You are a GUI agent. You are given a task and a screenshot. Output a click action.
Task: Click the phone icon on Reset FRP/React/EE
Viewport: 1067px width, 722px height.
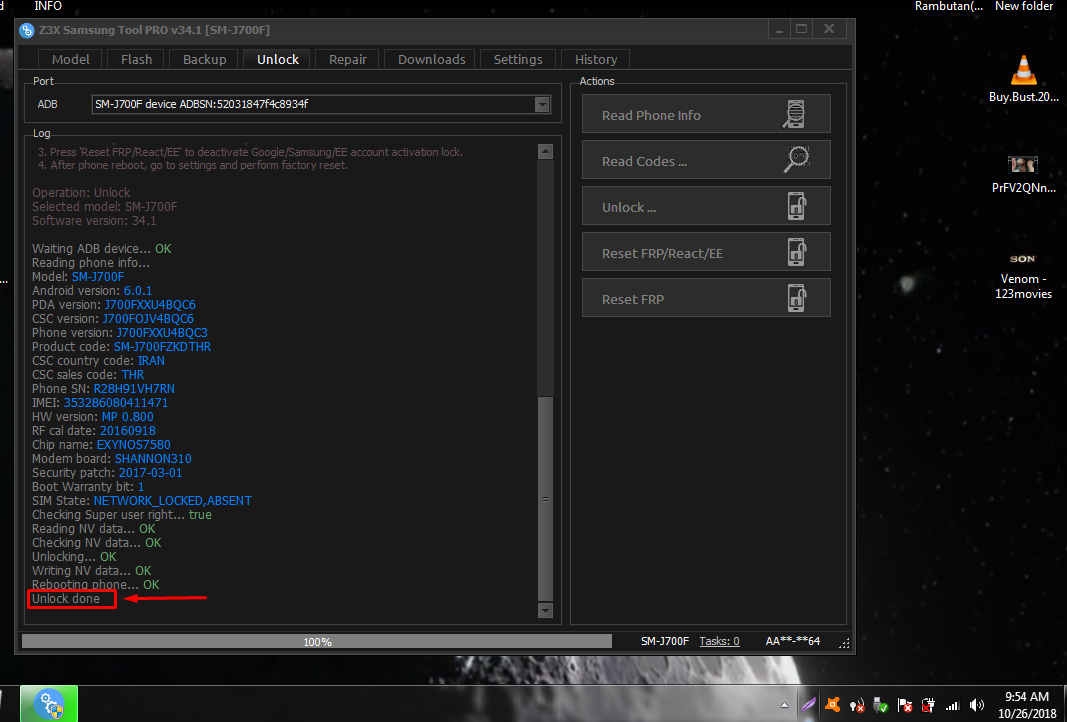(x=797, y=252)
